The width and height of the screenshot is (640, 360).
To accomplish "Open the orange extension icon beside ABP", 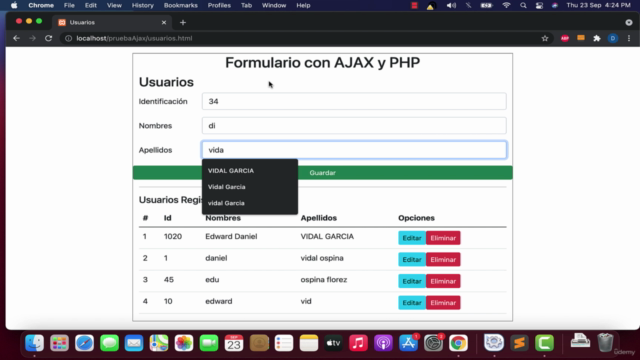I will tap(581, 38).
